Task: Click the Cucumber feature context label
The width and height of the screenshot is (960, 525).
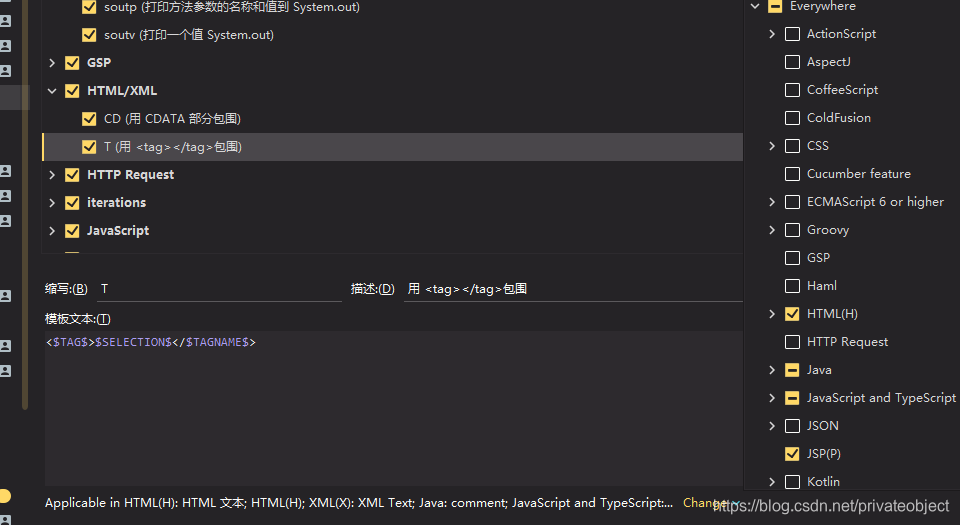Action: click(x=858, y=174)
